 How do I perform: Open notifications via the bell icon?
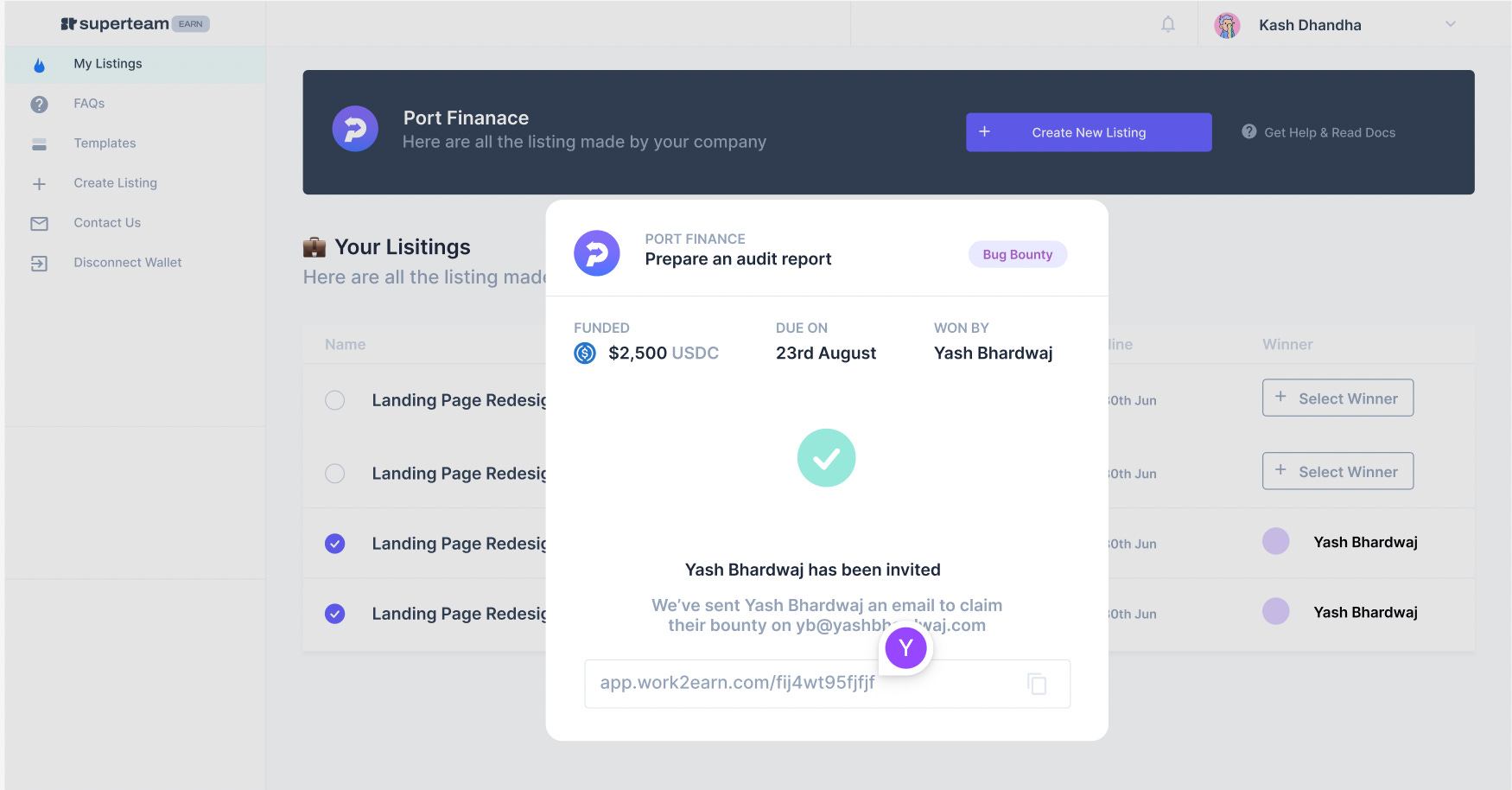coord(1167,24)
